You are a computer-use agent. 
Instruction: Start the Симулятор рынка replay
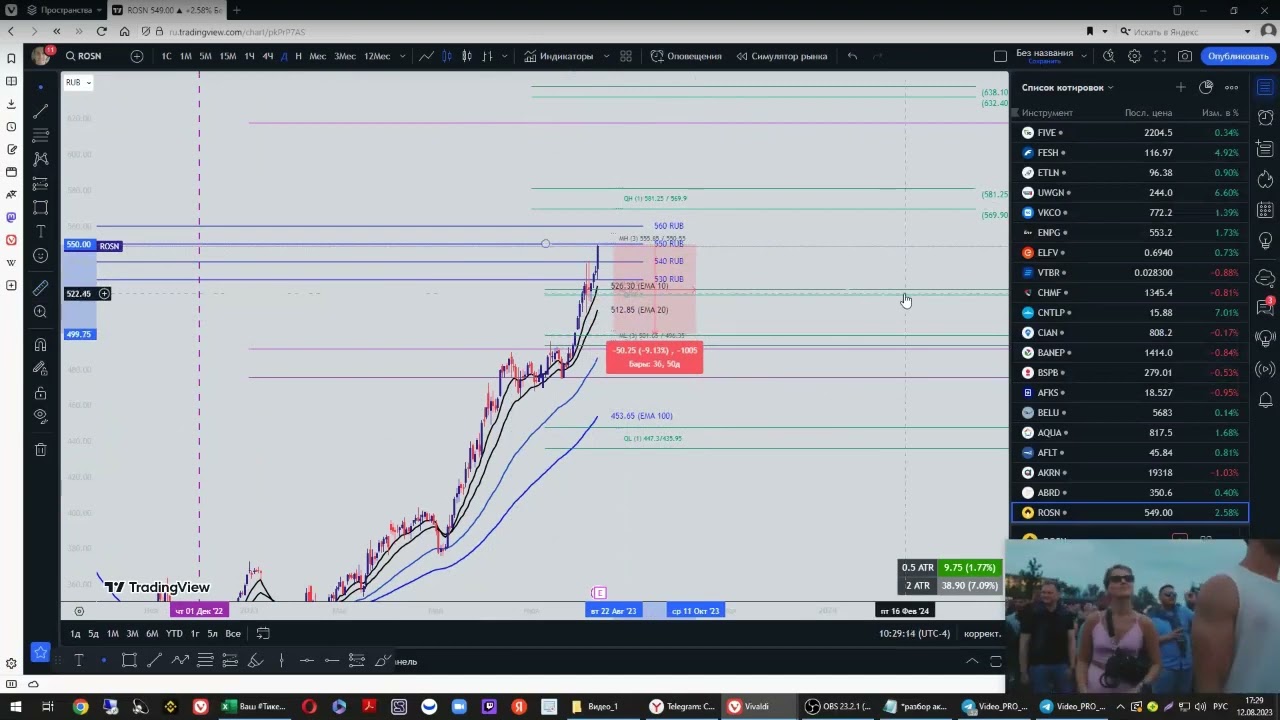point(782,56)
